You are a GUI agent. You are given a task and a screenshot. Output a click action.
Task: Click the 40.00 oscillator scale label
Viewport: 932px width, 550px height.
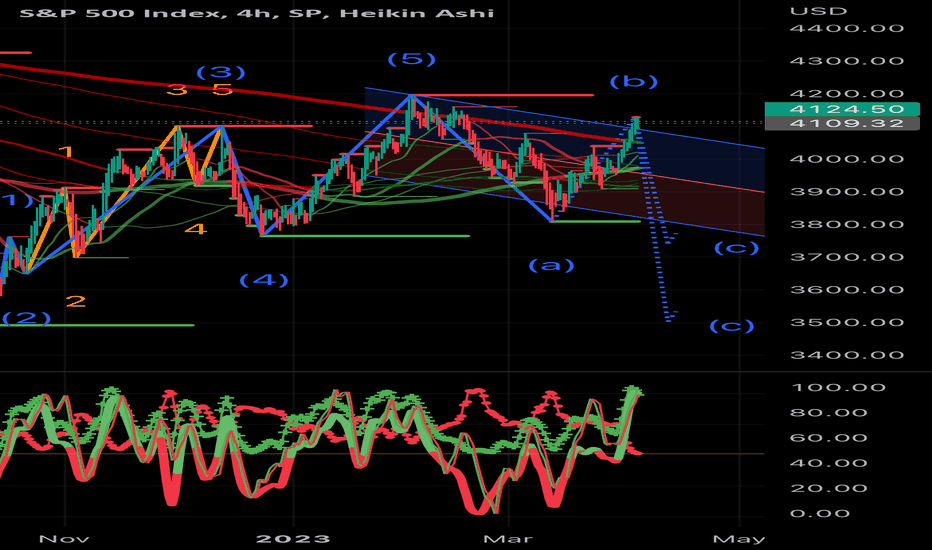829,463
